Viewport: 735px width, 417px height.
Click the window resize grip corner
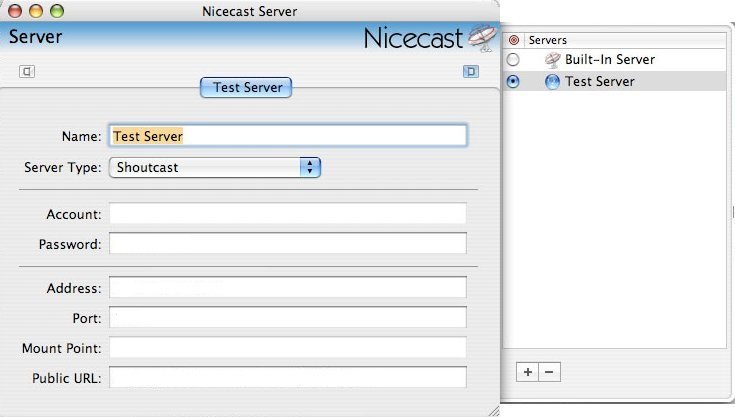494,411
